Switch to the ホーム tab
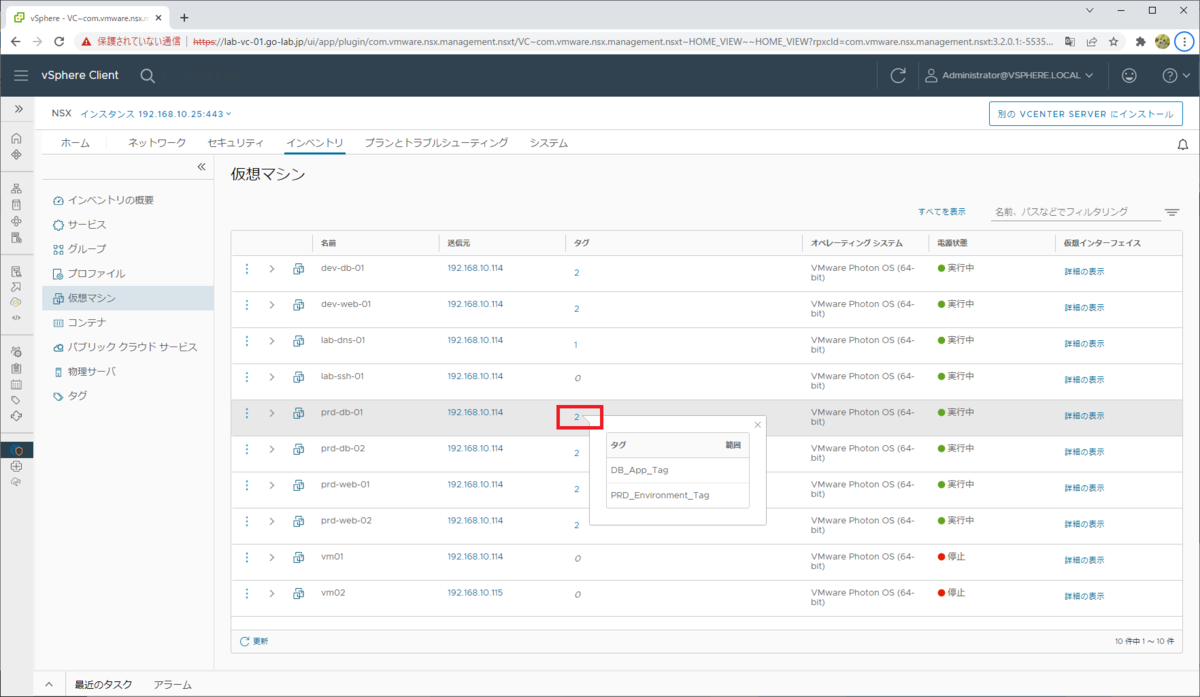This screenshot has width=1200, height=697. point(75,143)
